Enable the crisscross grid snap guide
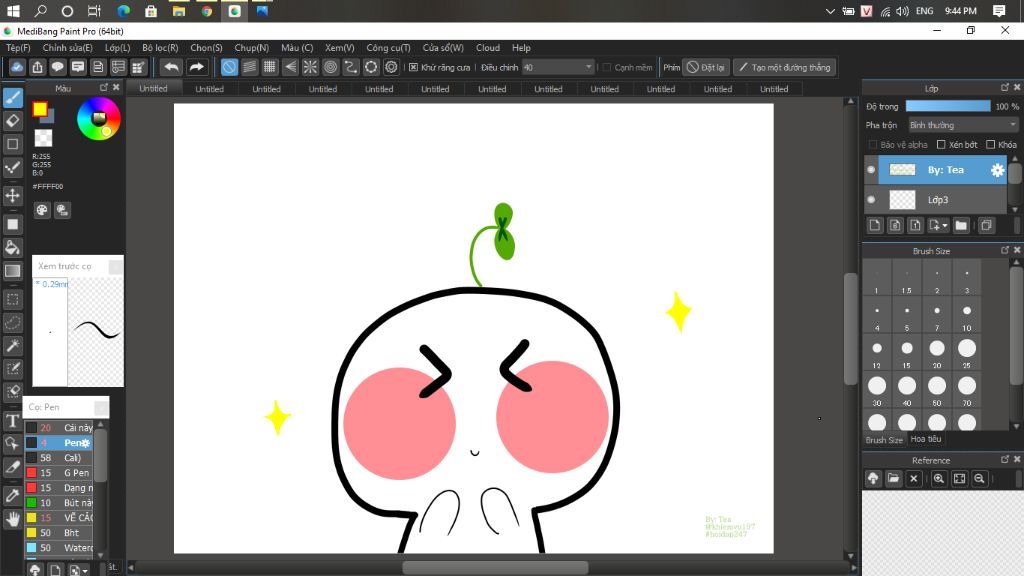1024x576 pixels. [270, 67]
